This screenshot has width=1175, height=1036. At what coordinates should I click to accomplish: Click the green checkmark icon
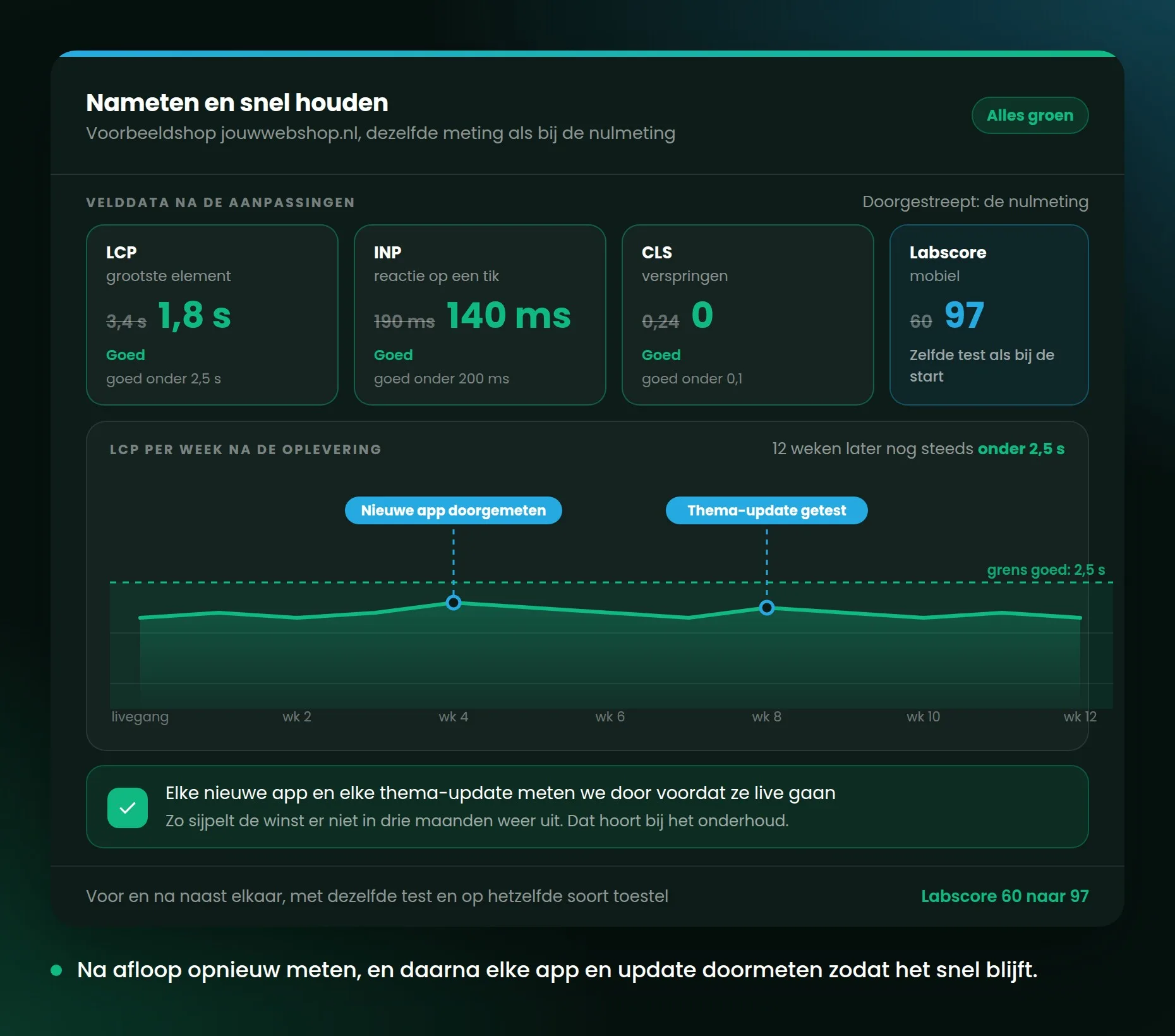[x=128, y=807]
